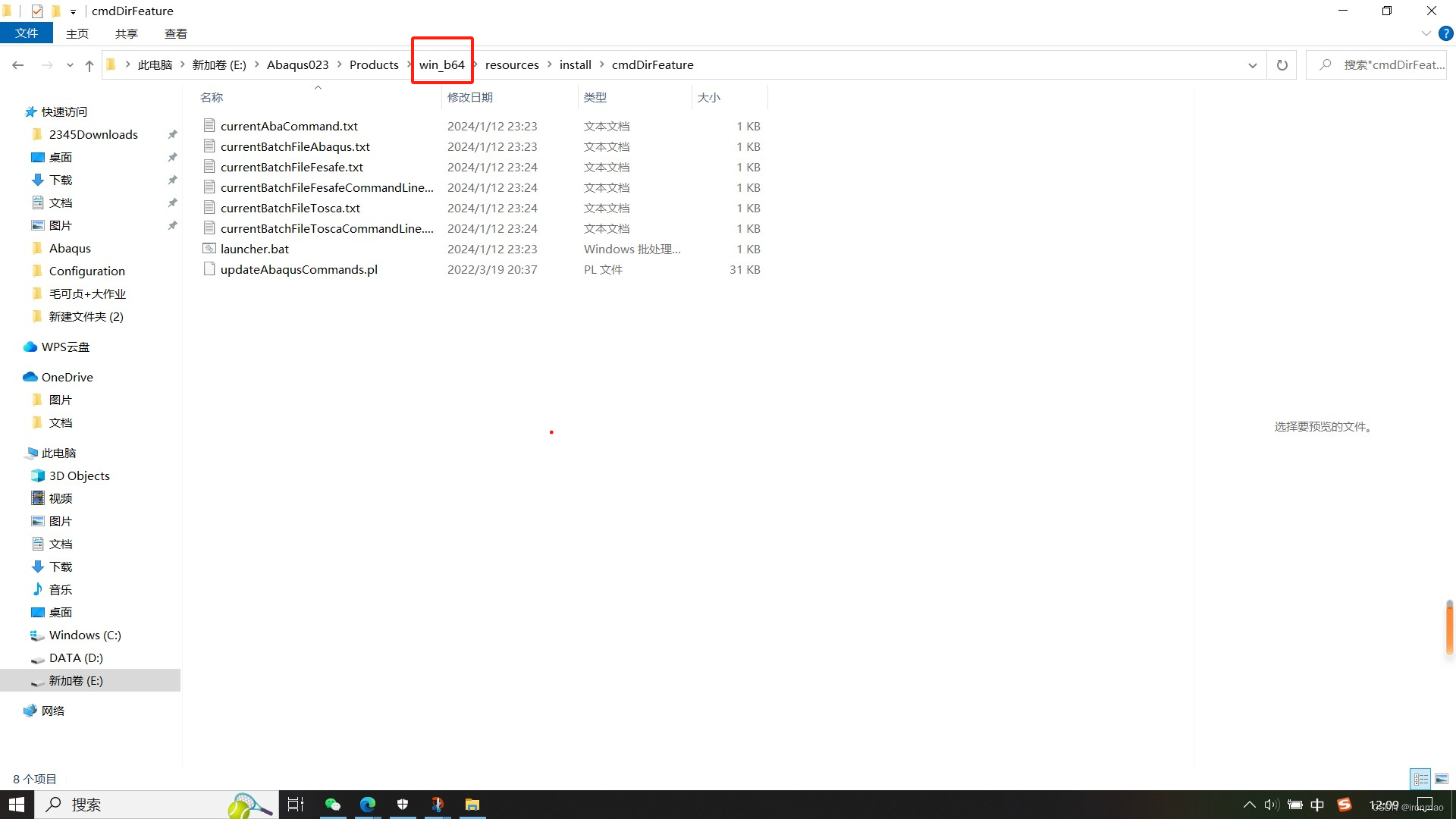Expand the ribbon with the chevron

(x=1426, y=33)
